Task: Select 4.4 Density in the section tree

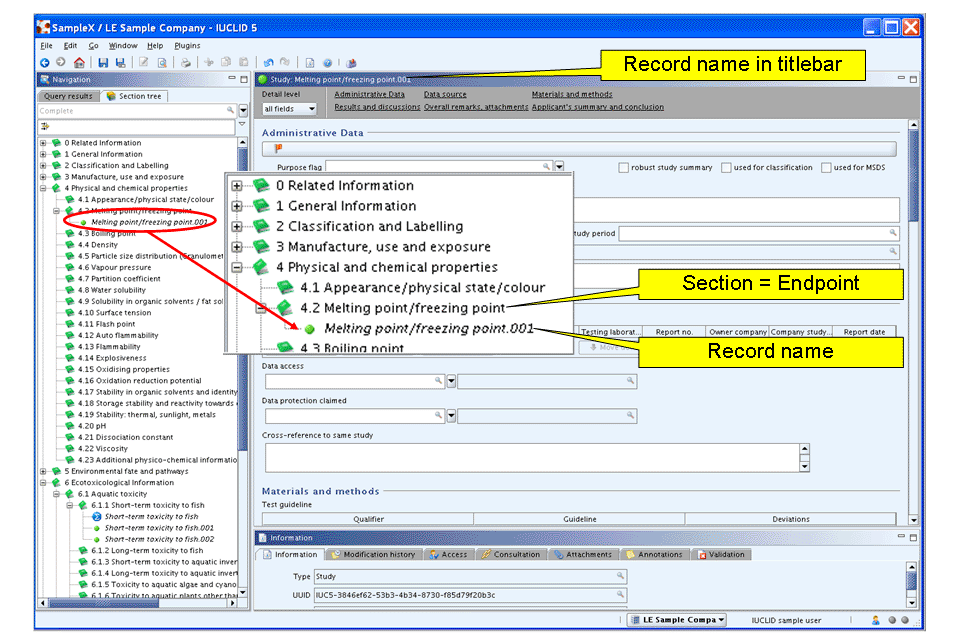Action: [x=97, y=245]
